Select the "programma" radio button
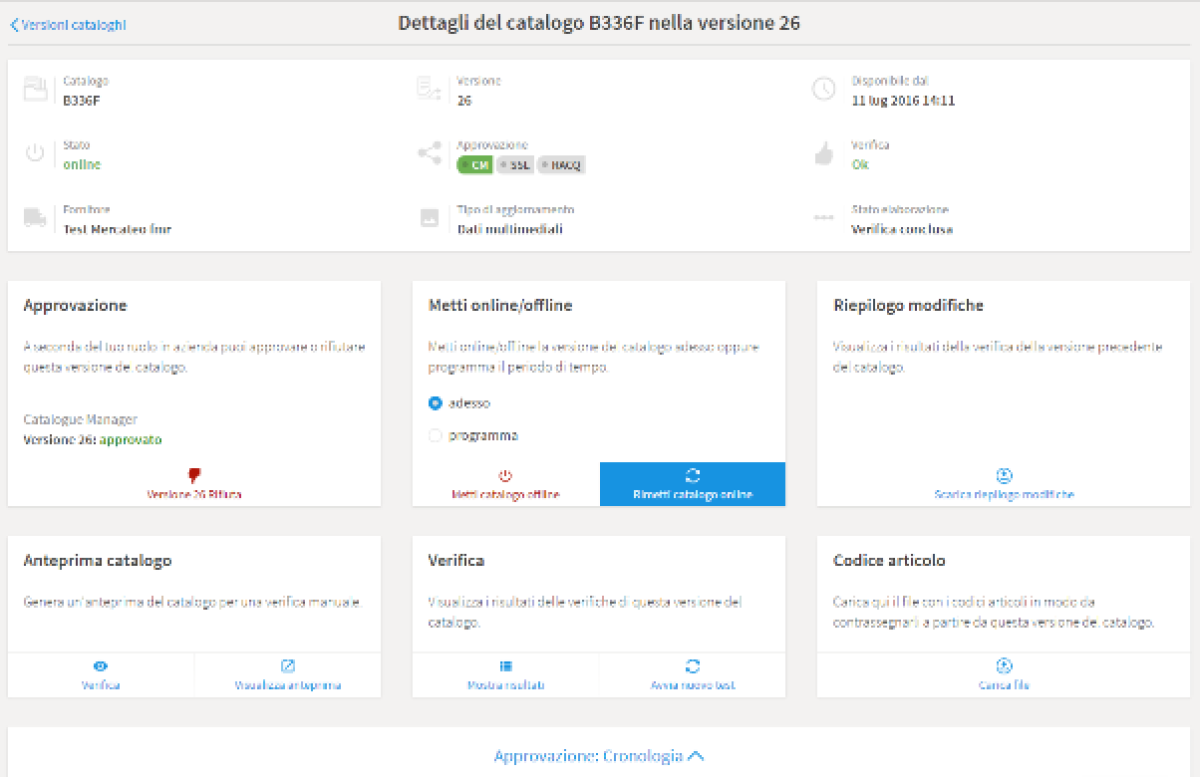 pos(435,436)
